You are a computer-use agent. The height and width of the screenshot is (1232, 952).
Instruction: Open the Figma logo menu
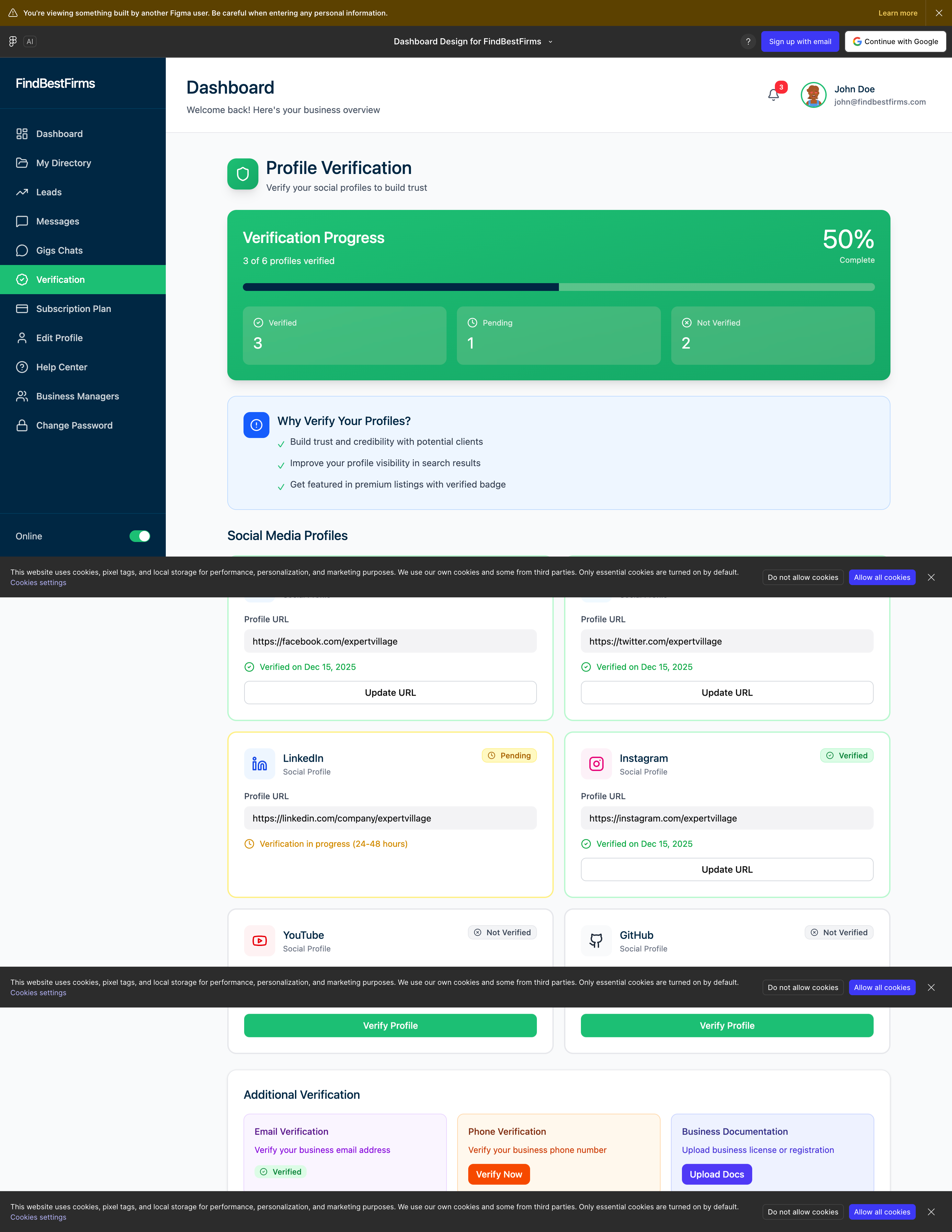(x=13, y=41)
